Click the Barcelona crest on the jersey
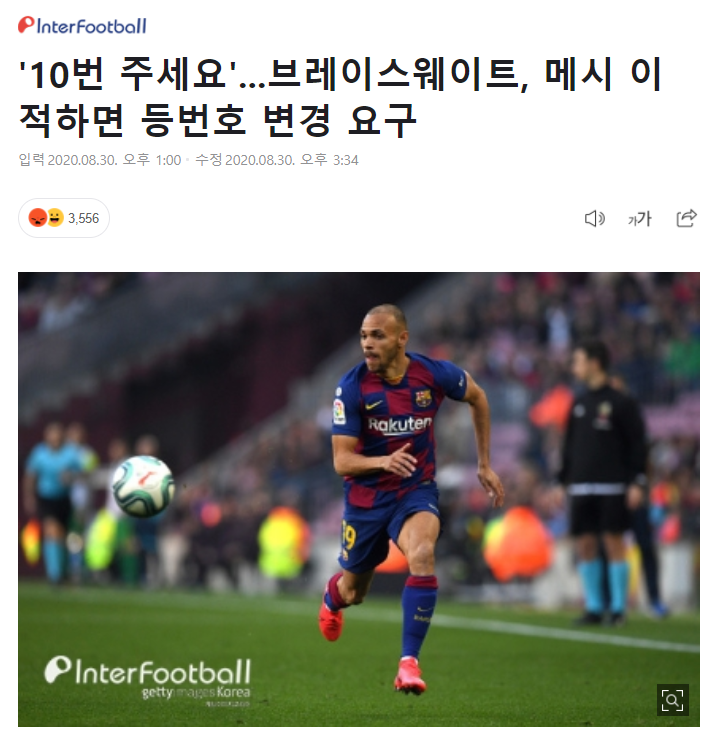Screen dimensions: 710x739 423,397
